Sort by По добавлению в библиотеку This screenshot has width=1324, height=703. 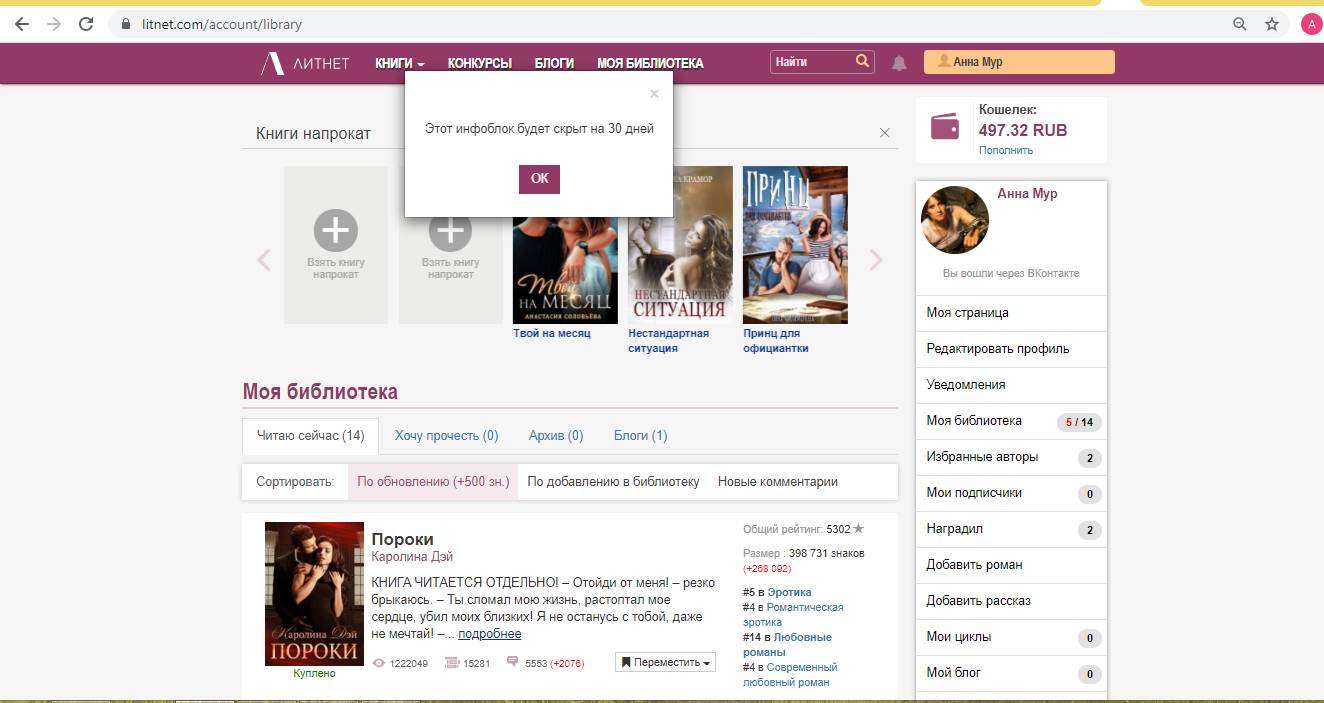[613, 481]
